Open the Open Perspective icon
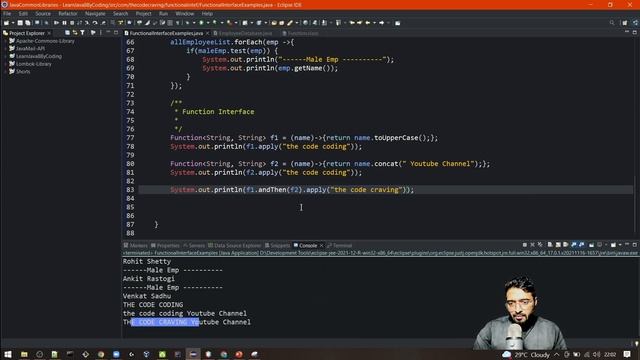Image resolution: width=640 pixels, height=360 pixels. [x=624, y=23]
